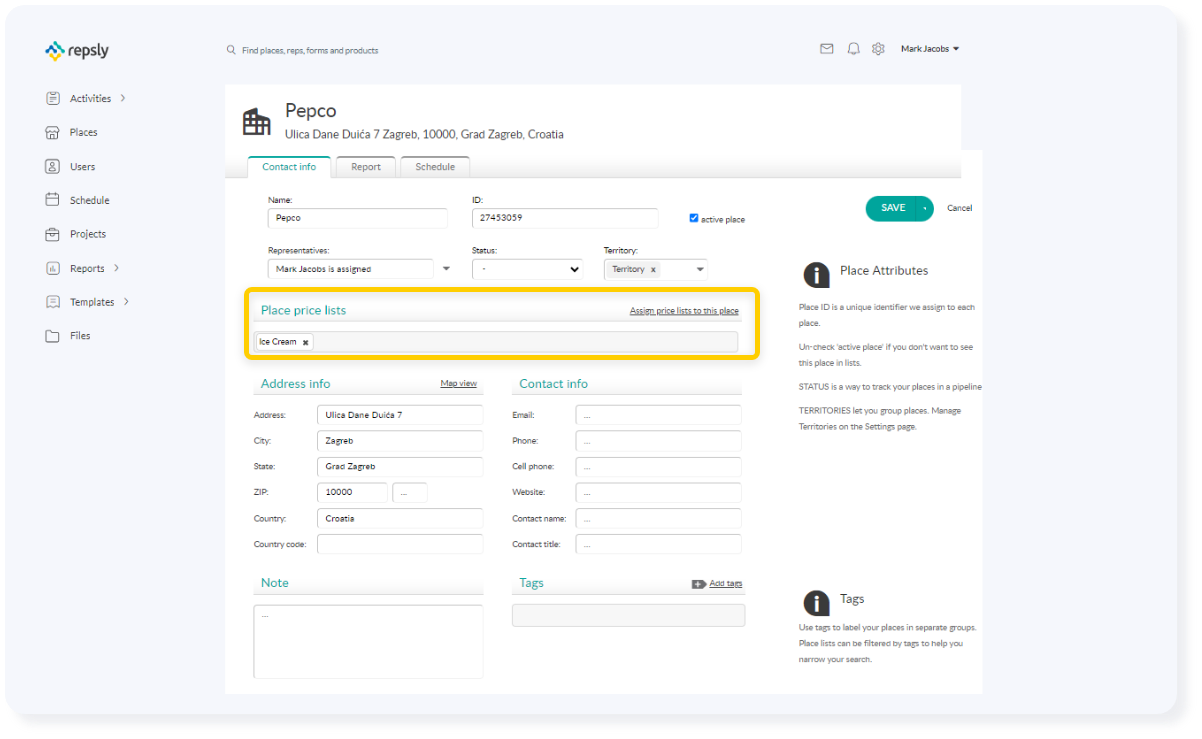The width and height of the screenshot is (1202, 739).
Task: Open Users in the sidebar menu
Action: (83, 167)
